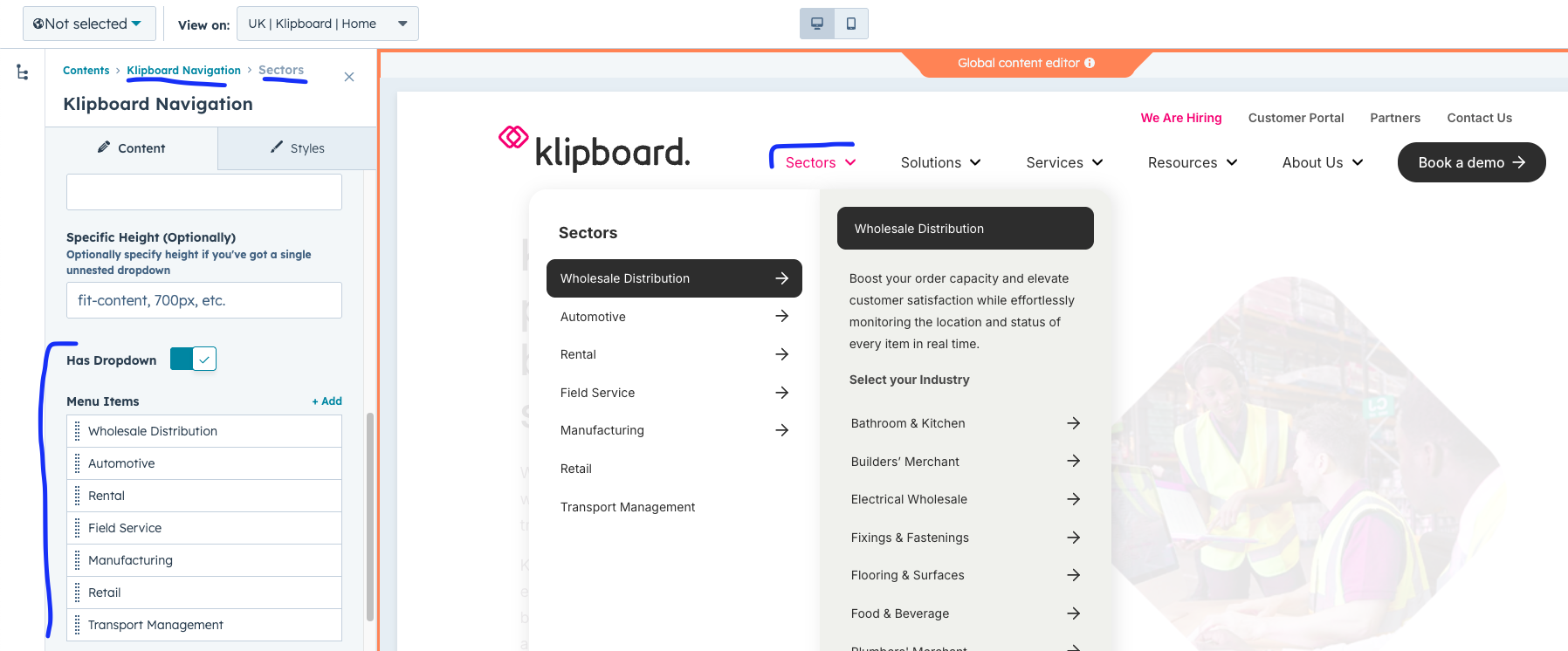Grab drag handle of Rental menu item
The image size is (1568, 651).
78,496
